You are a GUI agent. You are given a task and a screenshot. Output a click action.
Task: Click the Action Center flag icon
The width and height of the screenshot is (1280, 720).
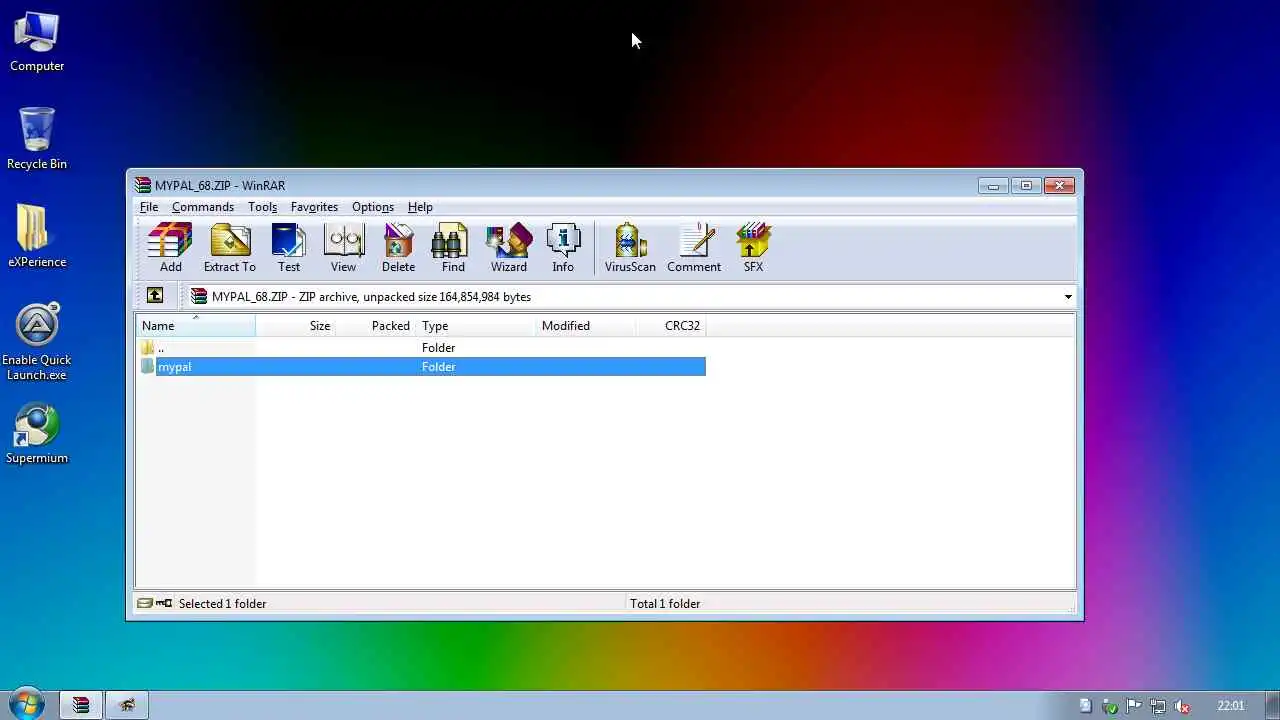1134,706
